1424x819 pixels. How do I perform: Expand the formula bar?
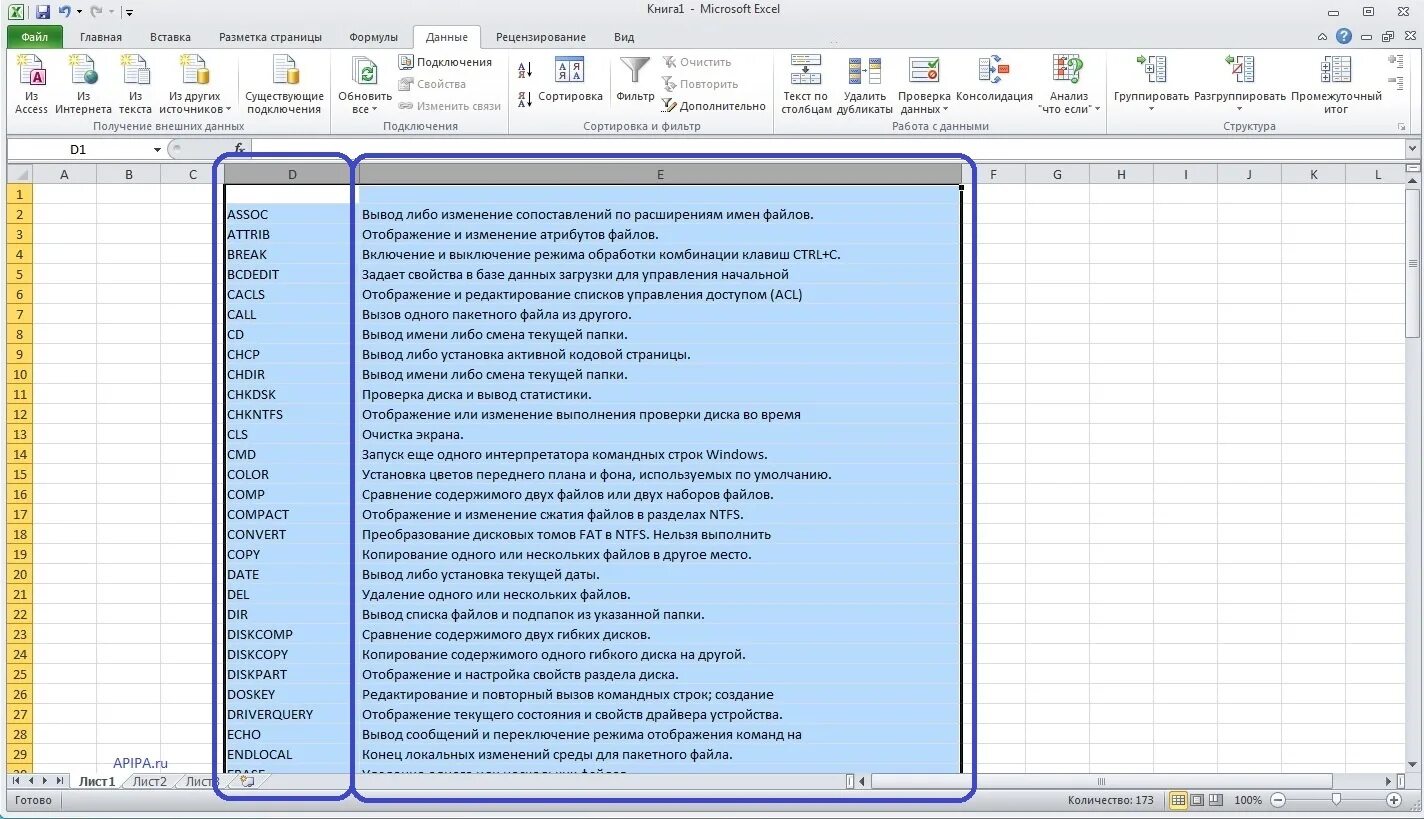(1412, 149)
